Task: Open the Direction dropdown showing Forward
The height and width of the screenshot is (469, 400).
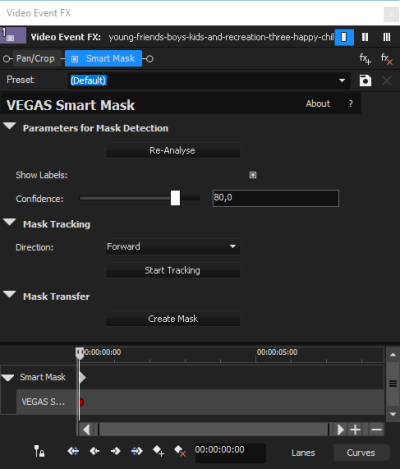Action: [x=173, y=247]
